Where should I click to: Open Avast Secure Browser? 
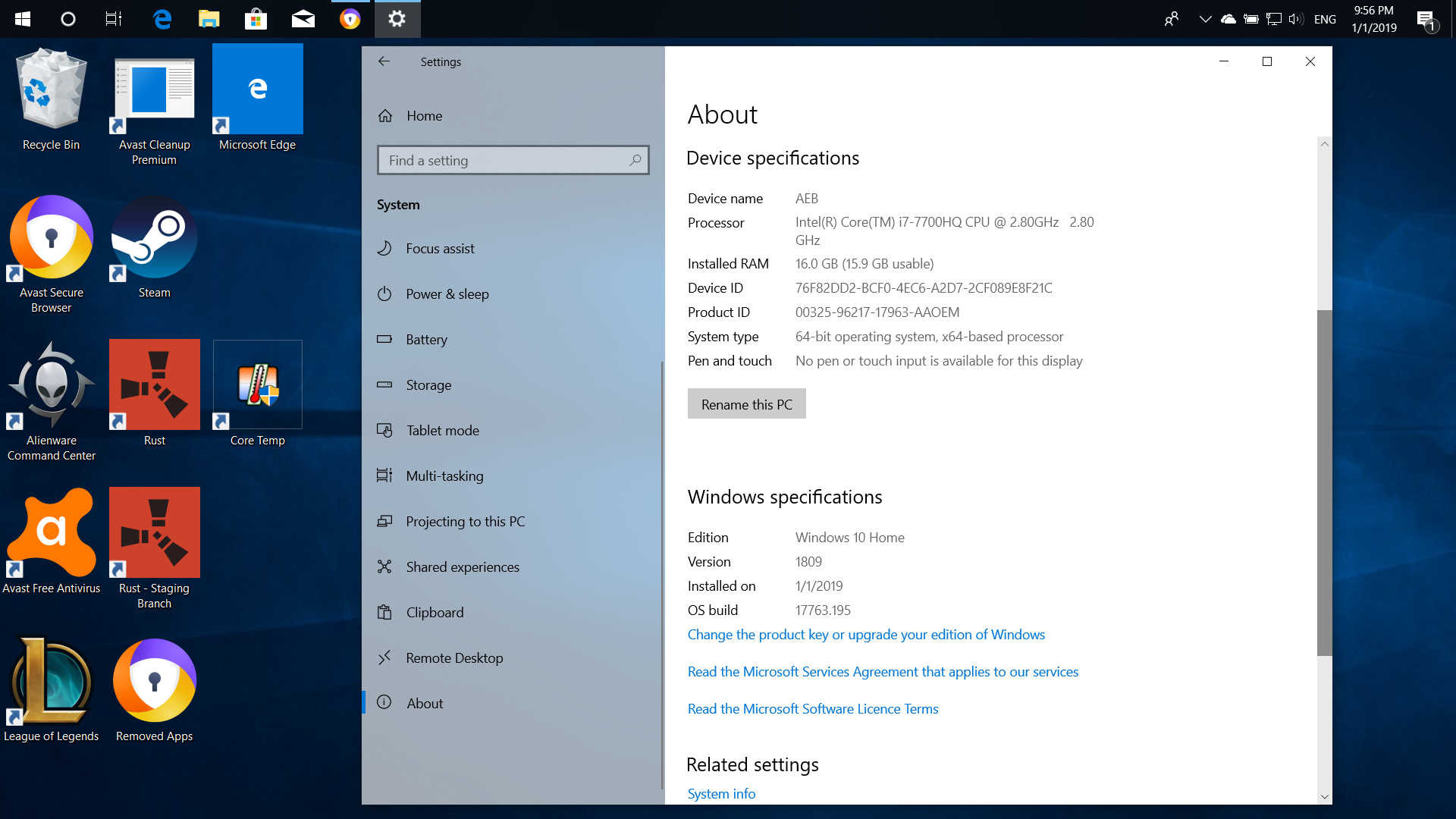pos(50,237)
